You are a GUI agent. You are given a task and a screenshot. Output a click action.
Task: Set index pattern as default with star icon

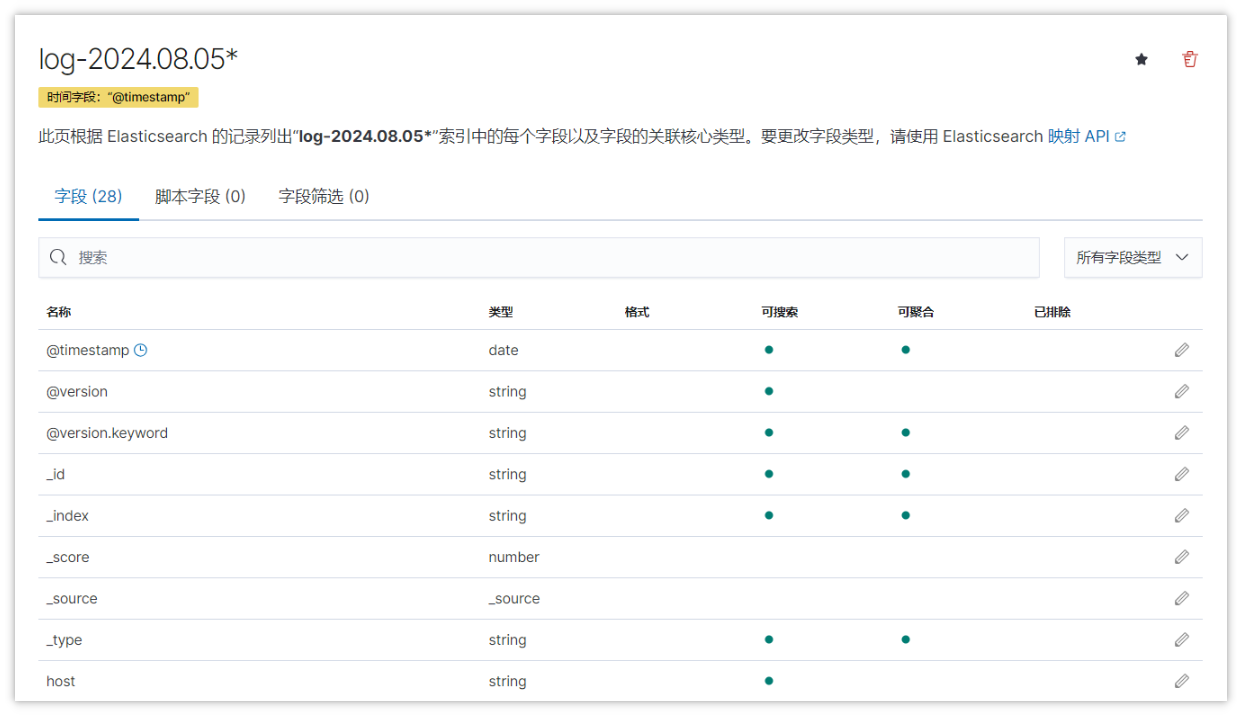click(1141, 60)
